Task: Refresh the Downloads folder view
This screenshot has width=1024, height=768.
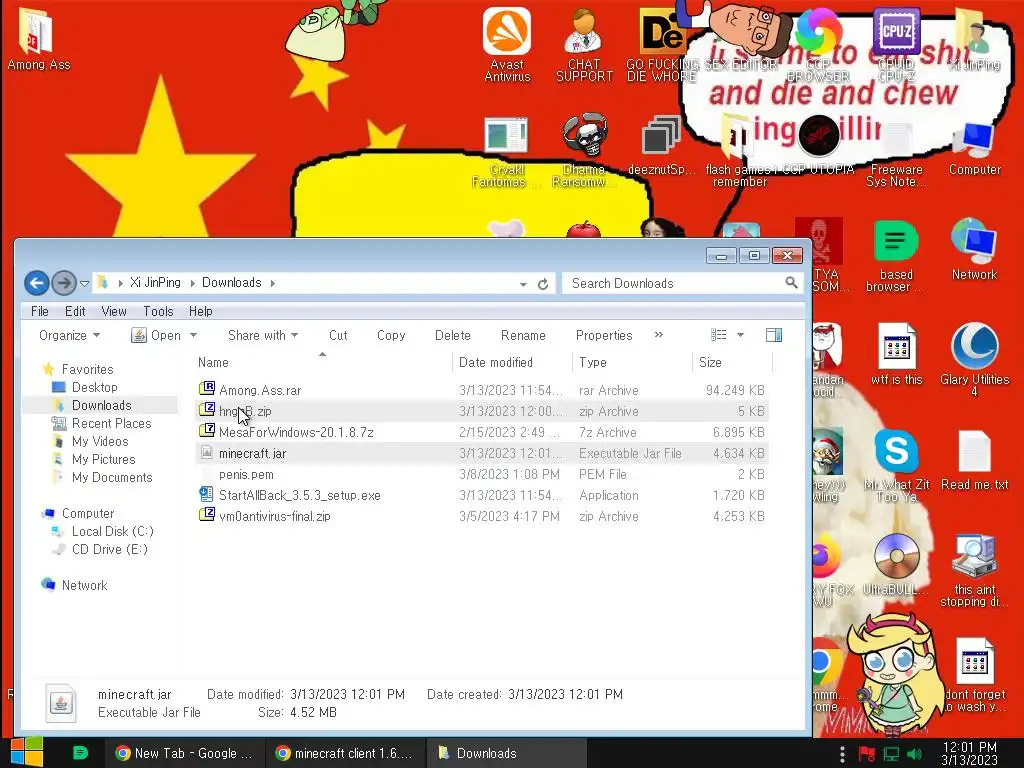Action: 543,283
